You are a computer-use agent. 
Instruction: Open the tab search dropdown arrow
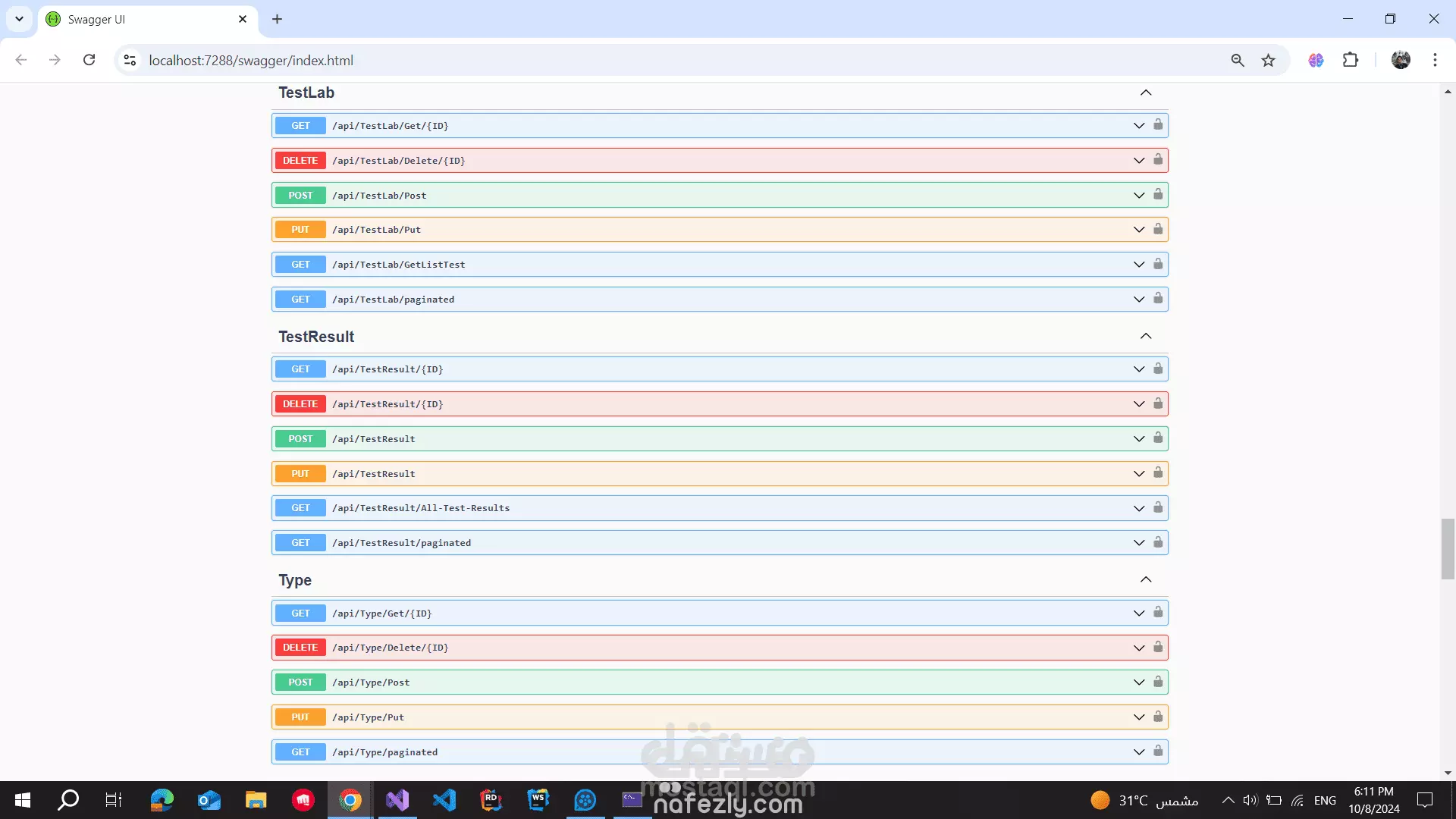[19, 19]
